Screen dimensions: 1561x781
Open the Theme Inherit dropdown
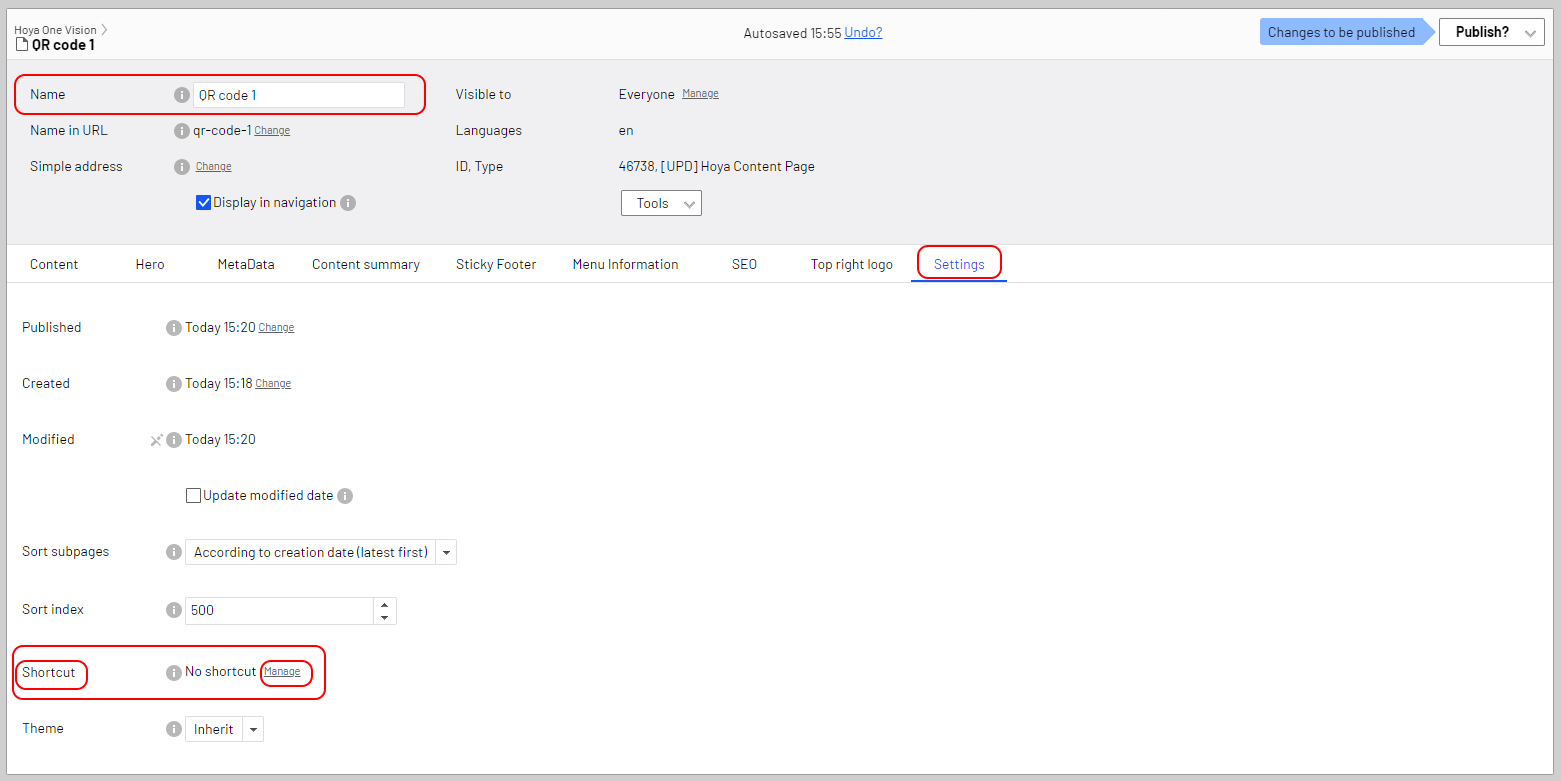click(254, 730)
